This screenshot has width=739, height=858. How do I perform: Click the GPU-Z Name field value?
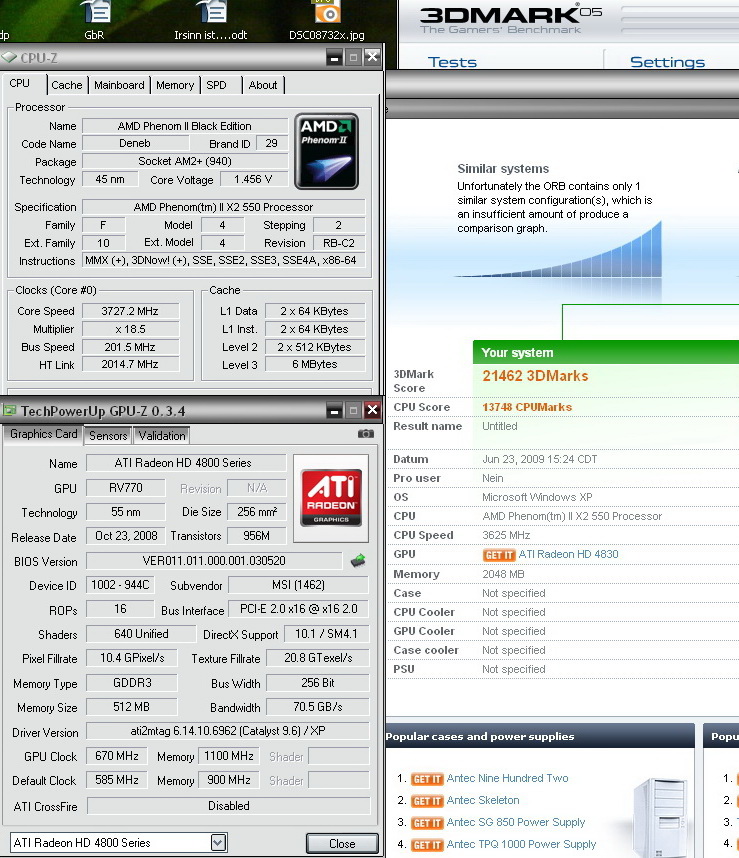point(186,463)
